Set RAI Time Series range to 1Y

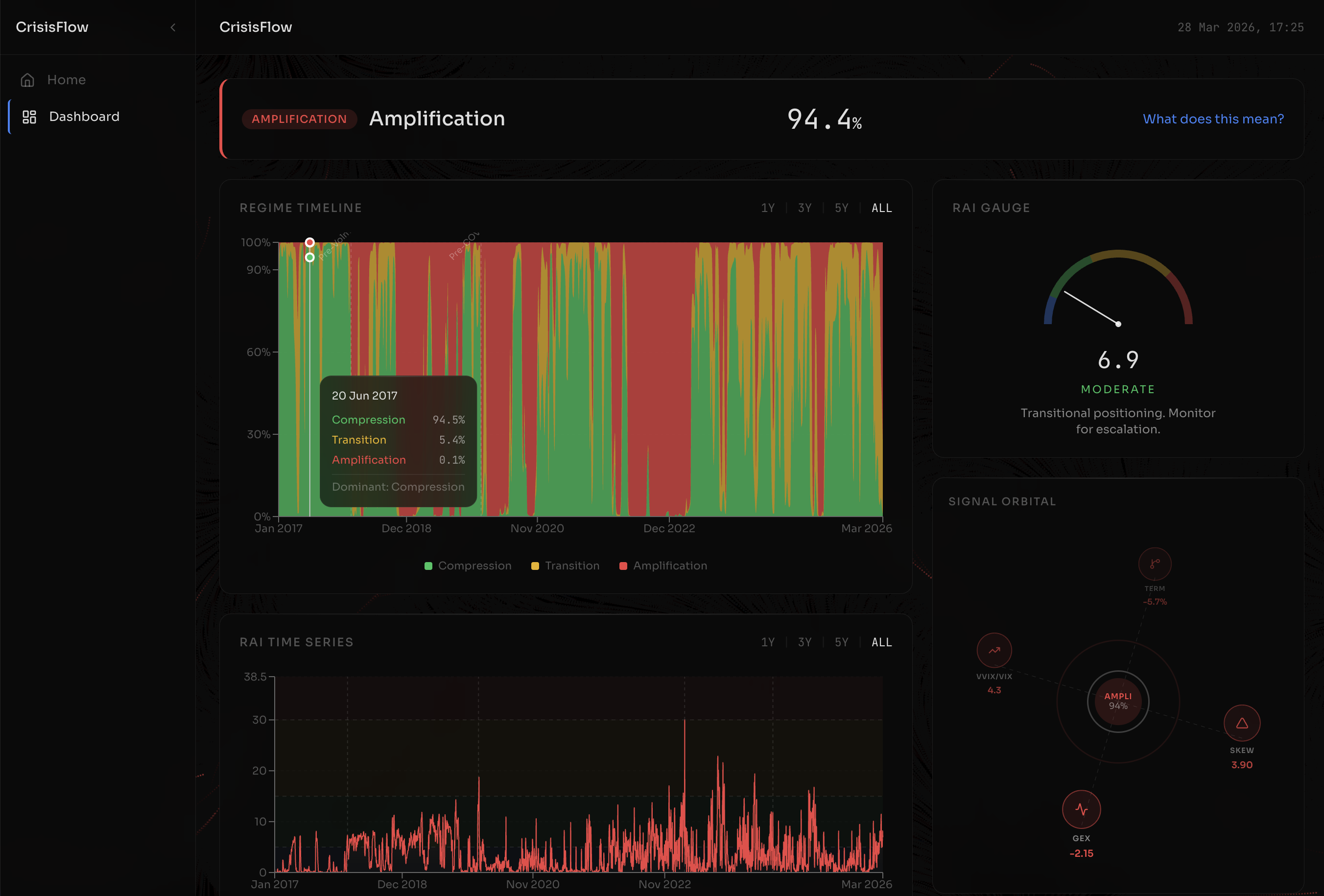click(x=767, y=642)
